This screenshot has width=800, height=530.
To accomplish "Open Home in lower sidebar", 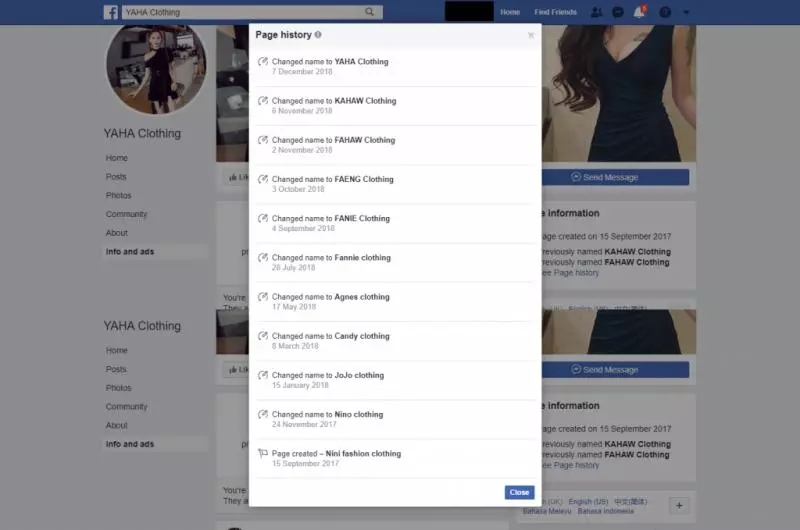I will click(x=117, y=350).
